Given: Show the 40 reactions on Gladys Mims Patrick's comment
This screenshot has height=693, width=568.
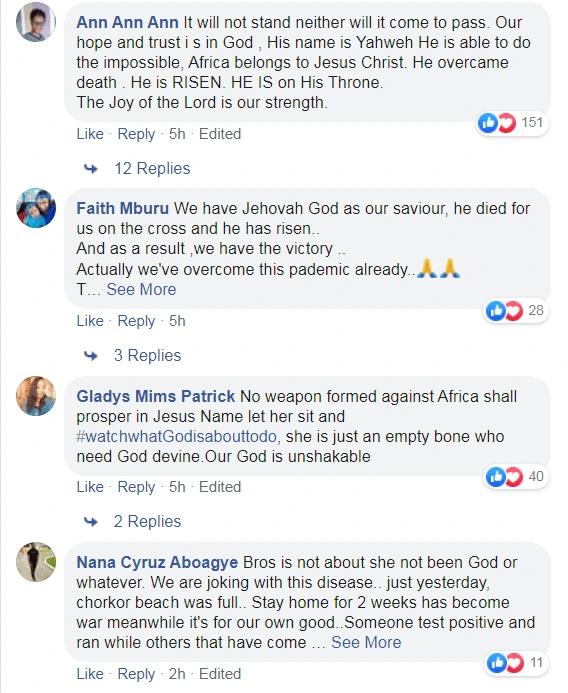Looking at the screenshot, I should 517,476.
